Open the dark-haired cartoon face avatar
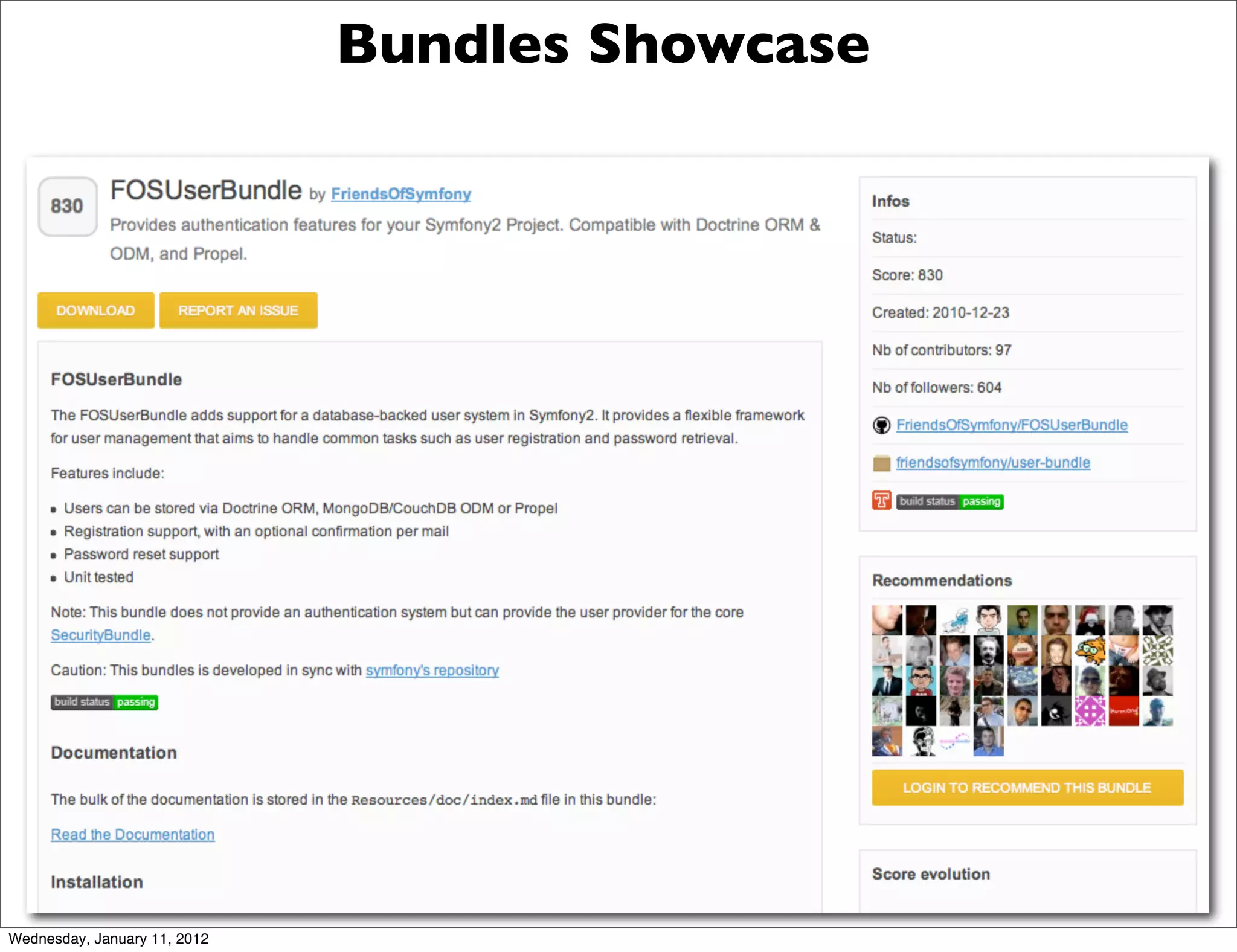 pos(989,620)
